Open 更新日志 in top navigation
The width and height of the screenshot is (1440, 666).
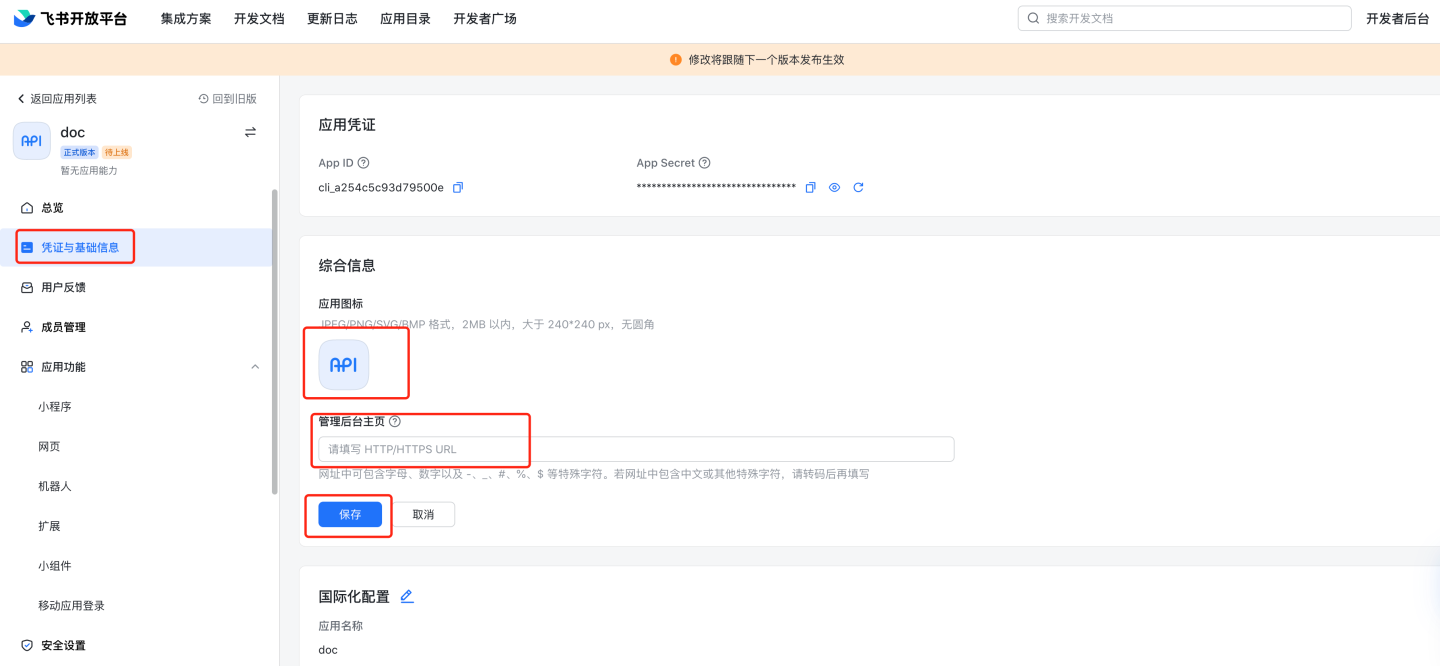point(332,18)
